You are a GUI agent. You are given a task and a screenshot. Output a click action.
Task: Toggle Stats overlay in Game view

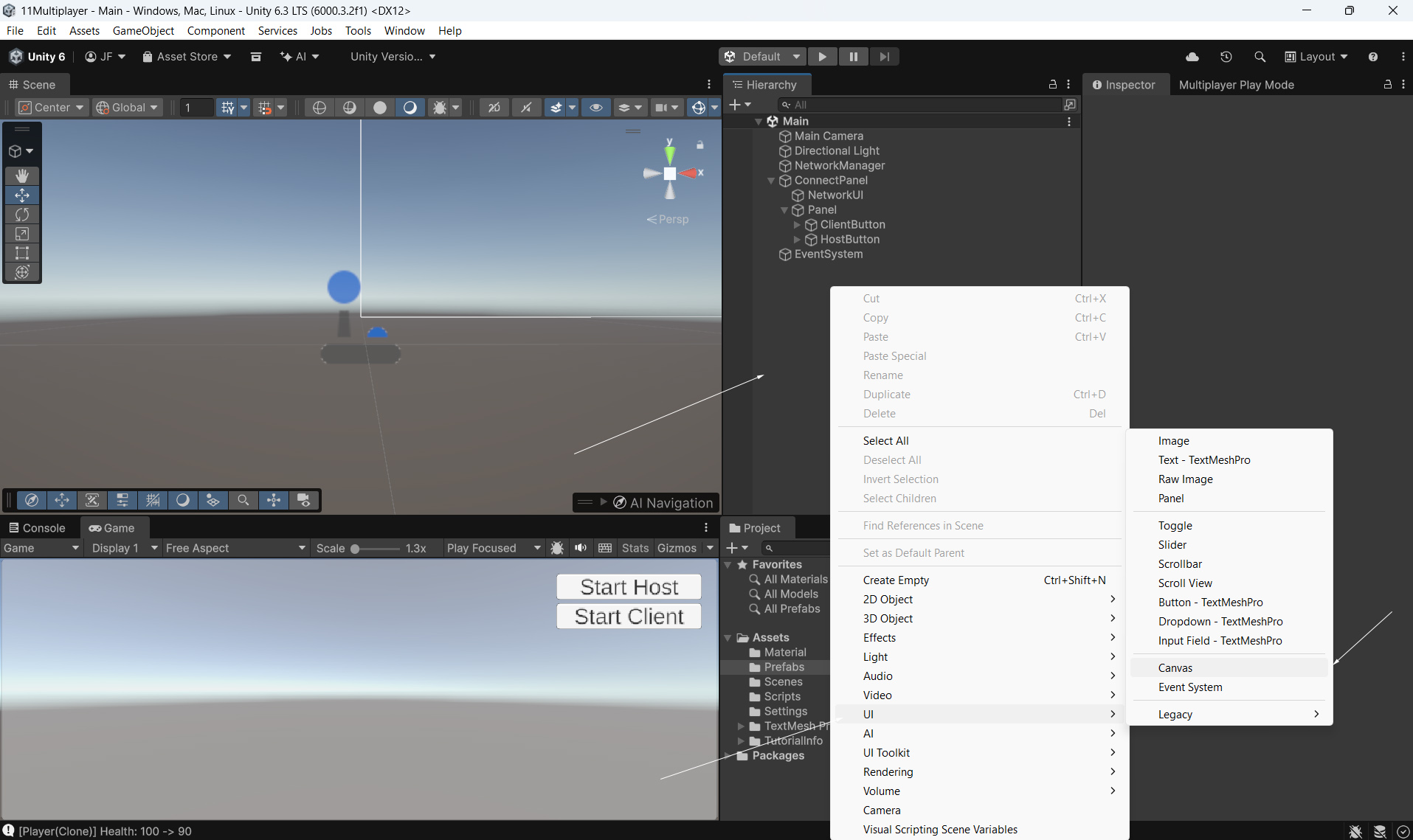click(x=635, y=548)
